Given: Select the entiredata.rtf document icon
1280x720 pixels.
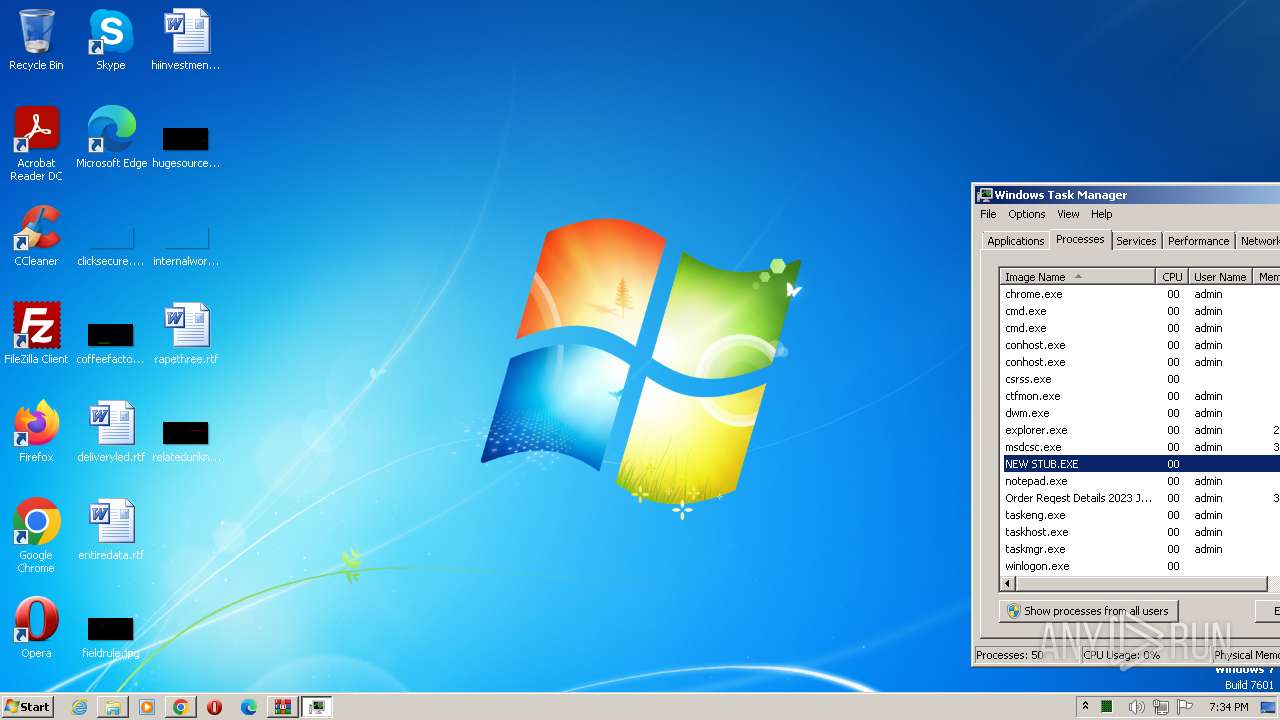Looking at the screenshot, I should (111, 530).
